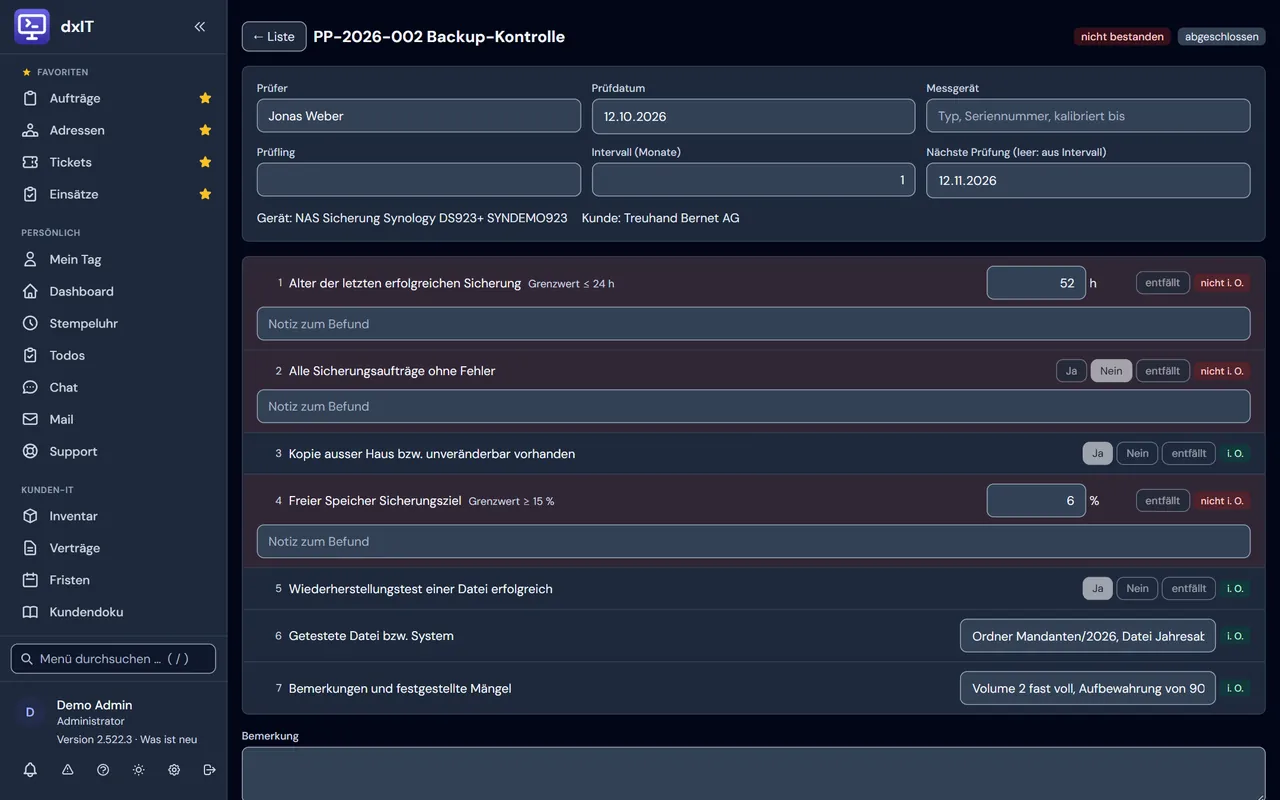
Task: Mark 'Wiederherstellungstest einer Datei' as entfällt
Action: (x=1189, y=589)
